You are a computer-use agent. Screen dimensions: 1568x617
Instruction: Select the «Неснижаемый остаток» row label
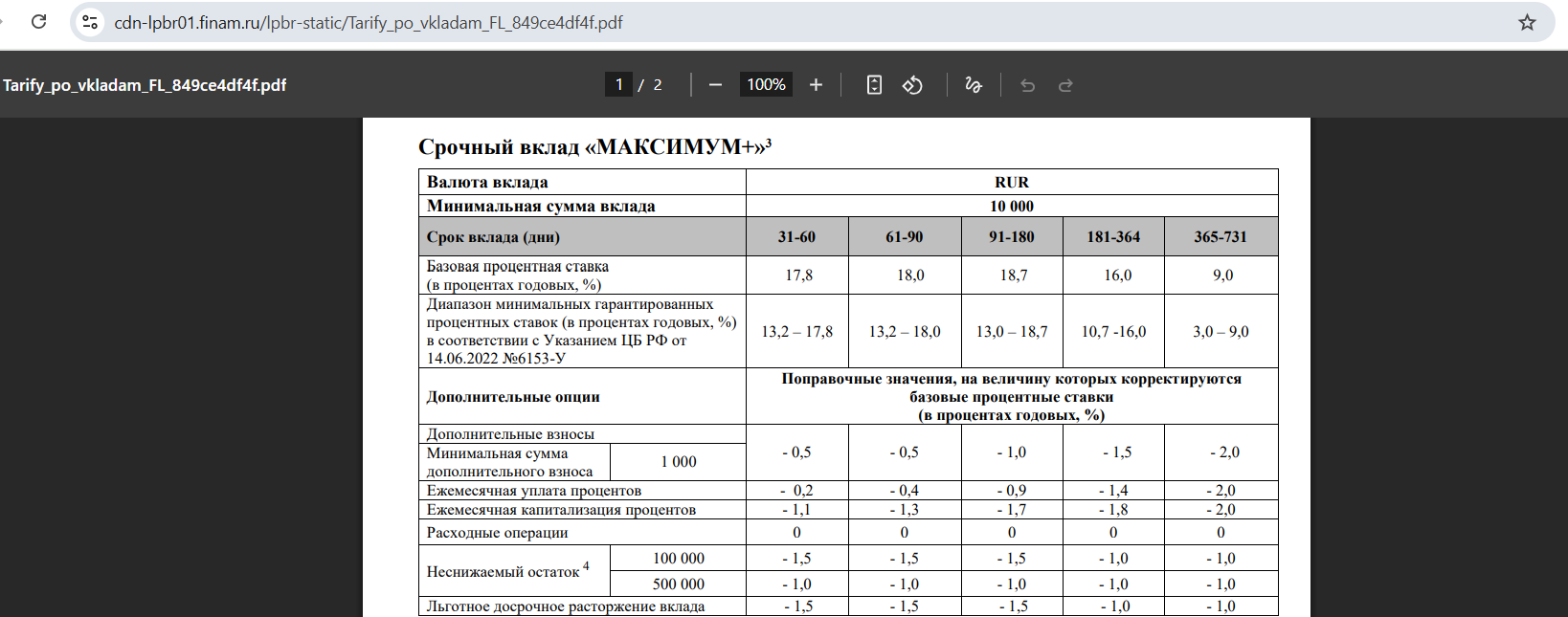(508, 570)
